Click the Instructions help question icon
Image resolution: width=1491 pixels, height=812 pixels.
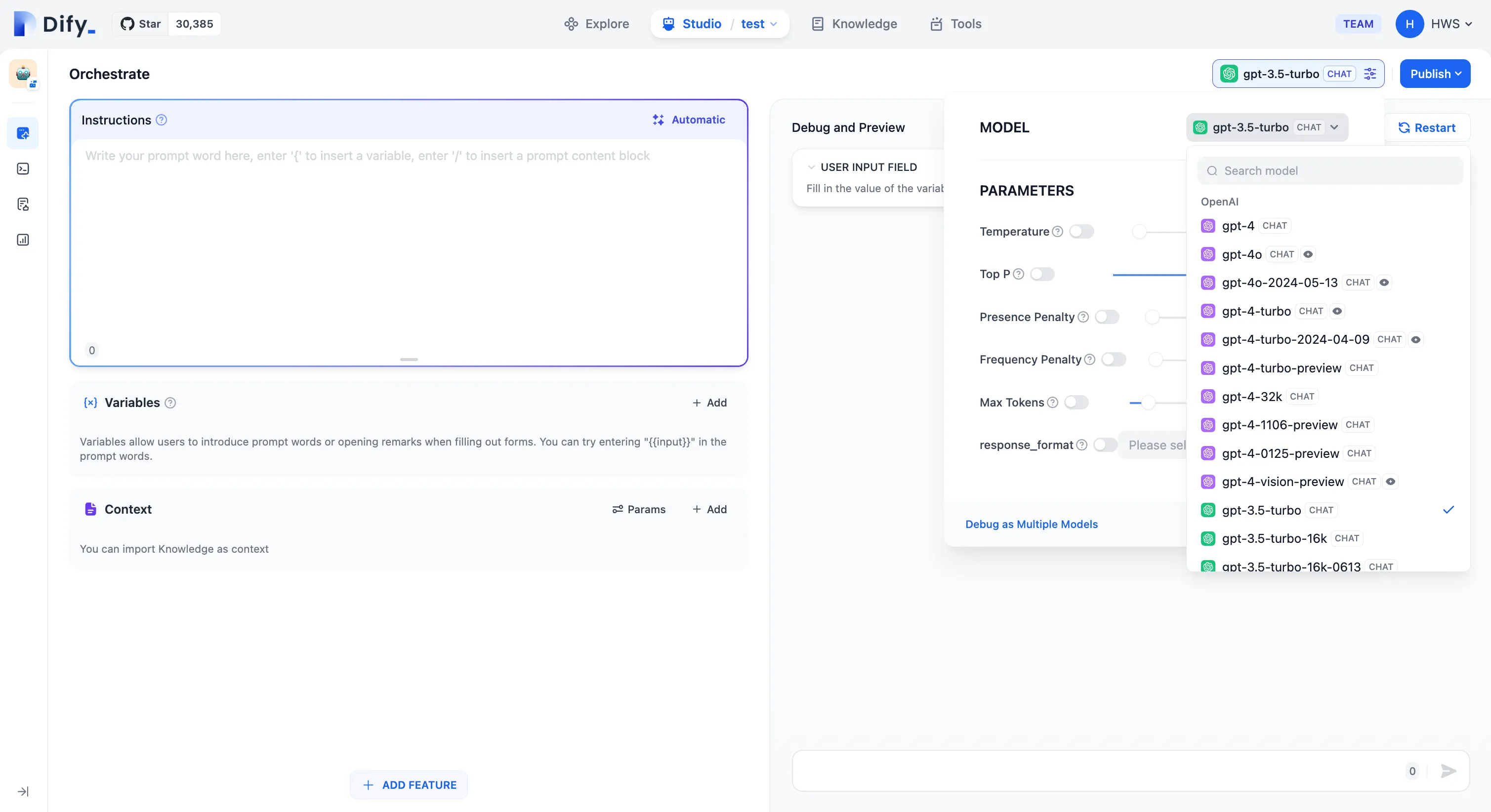coord(162,120)
